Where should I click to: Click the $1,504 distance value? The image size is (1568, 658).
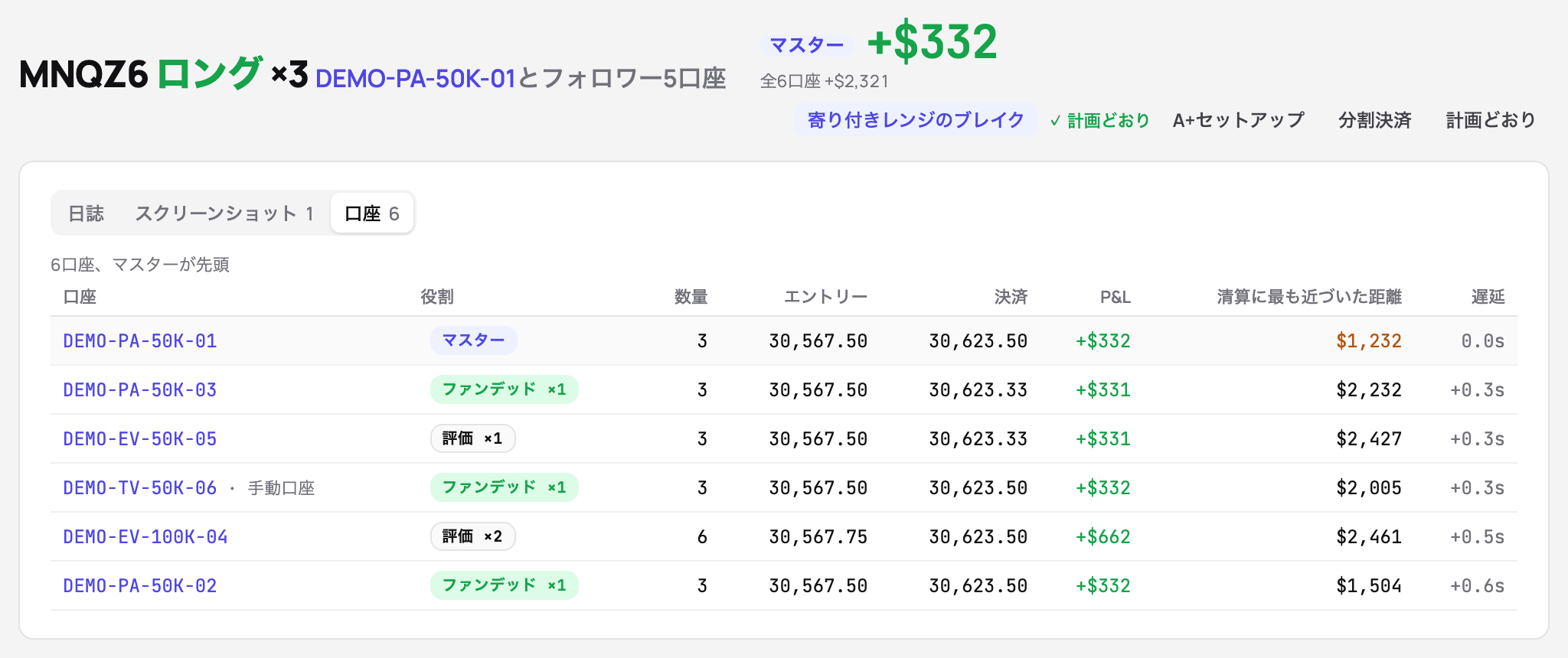(1369, 586)
